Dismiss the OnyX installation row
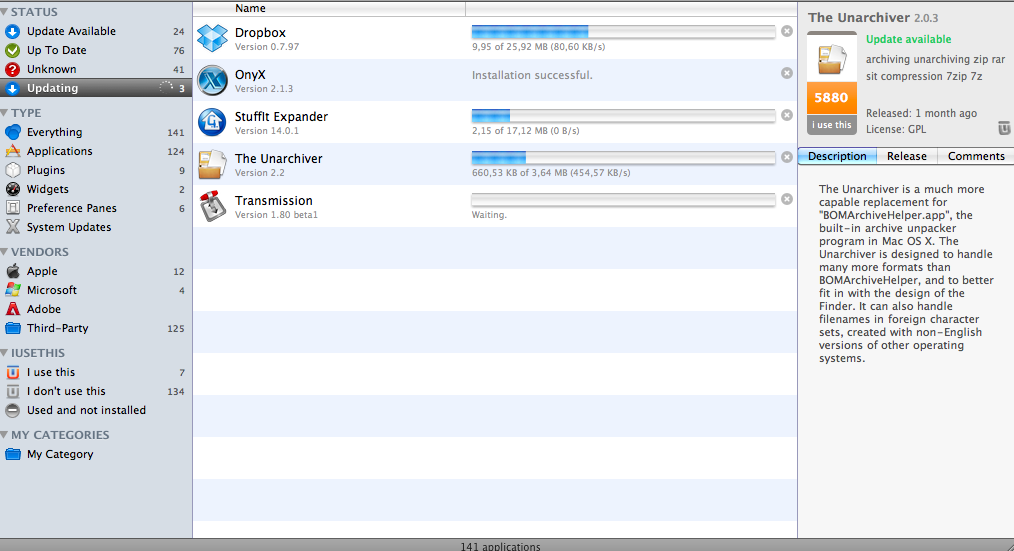 tap(786, 73)
